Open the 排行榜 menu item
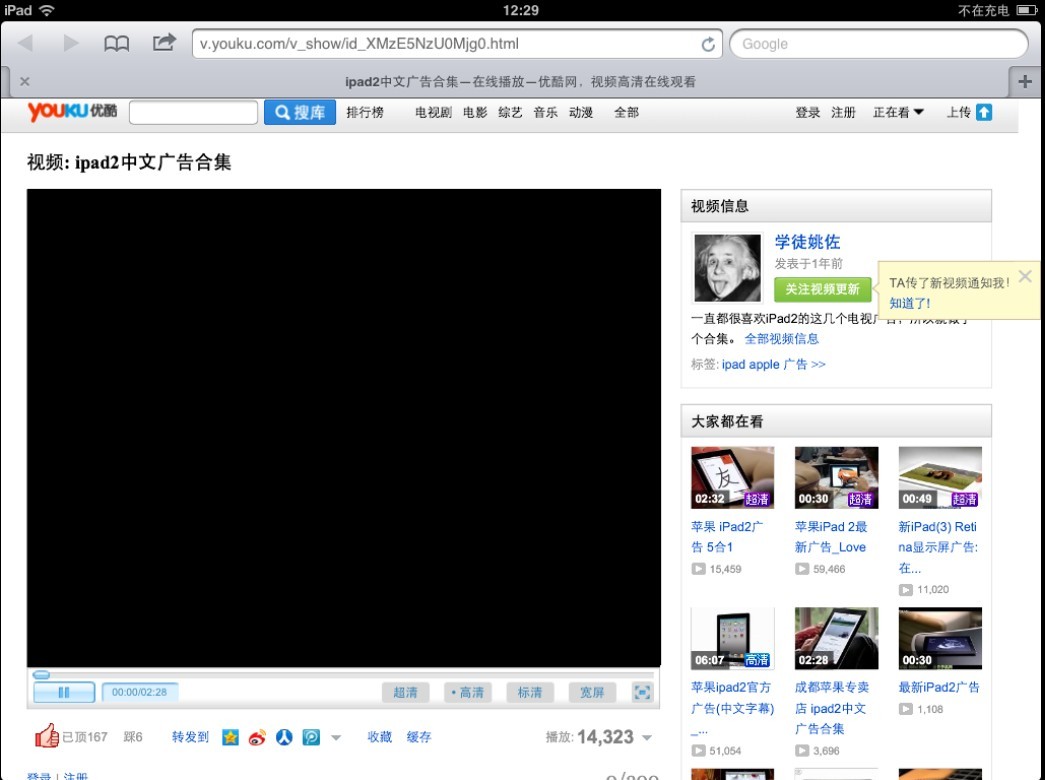The image size is (1045, 780). coord(365,112)
